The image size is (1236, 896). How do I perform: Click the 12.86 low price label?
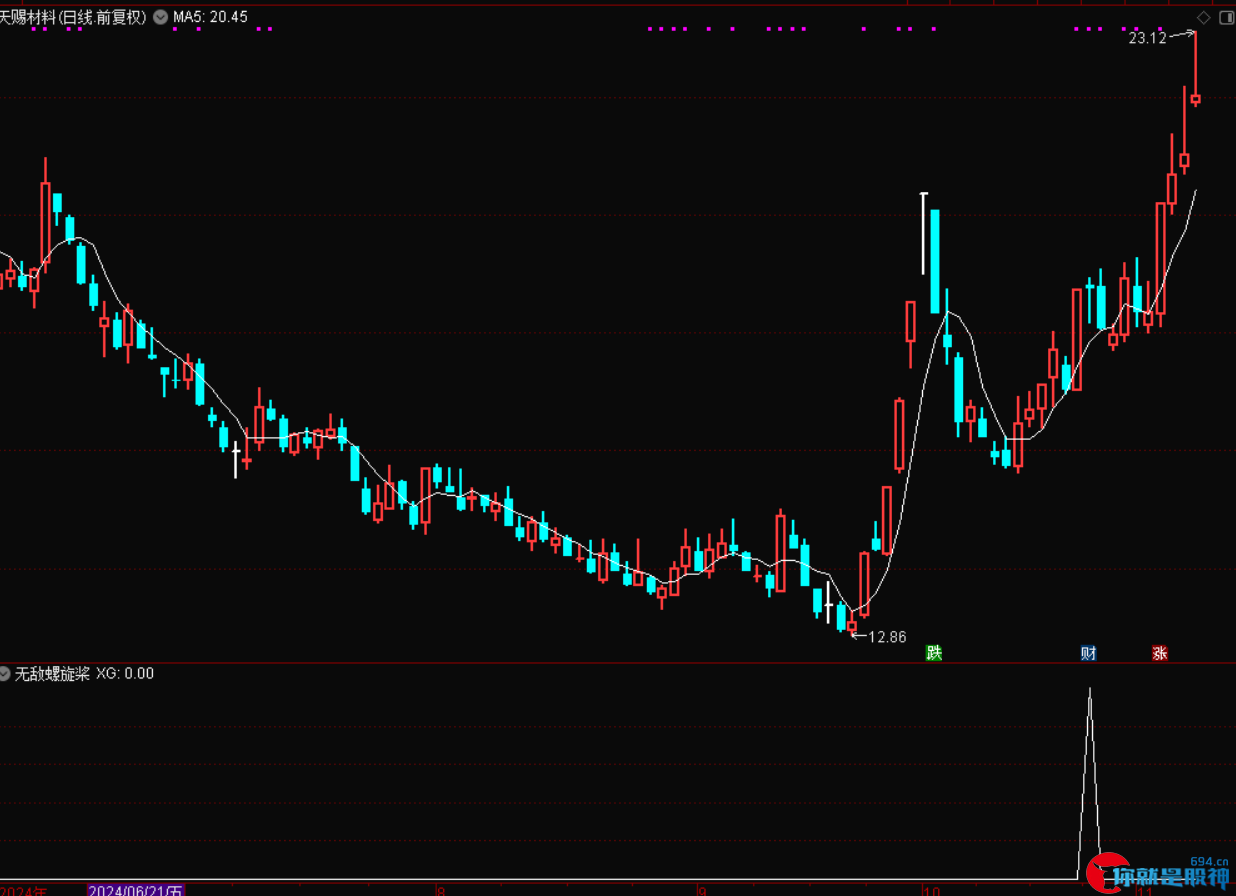[887, 637]
